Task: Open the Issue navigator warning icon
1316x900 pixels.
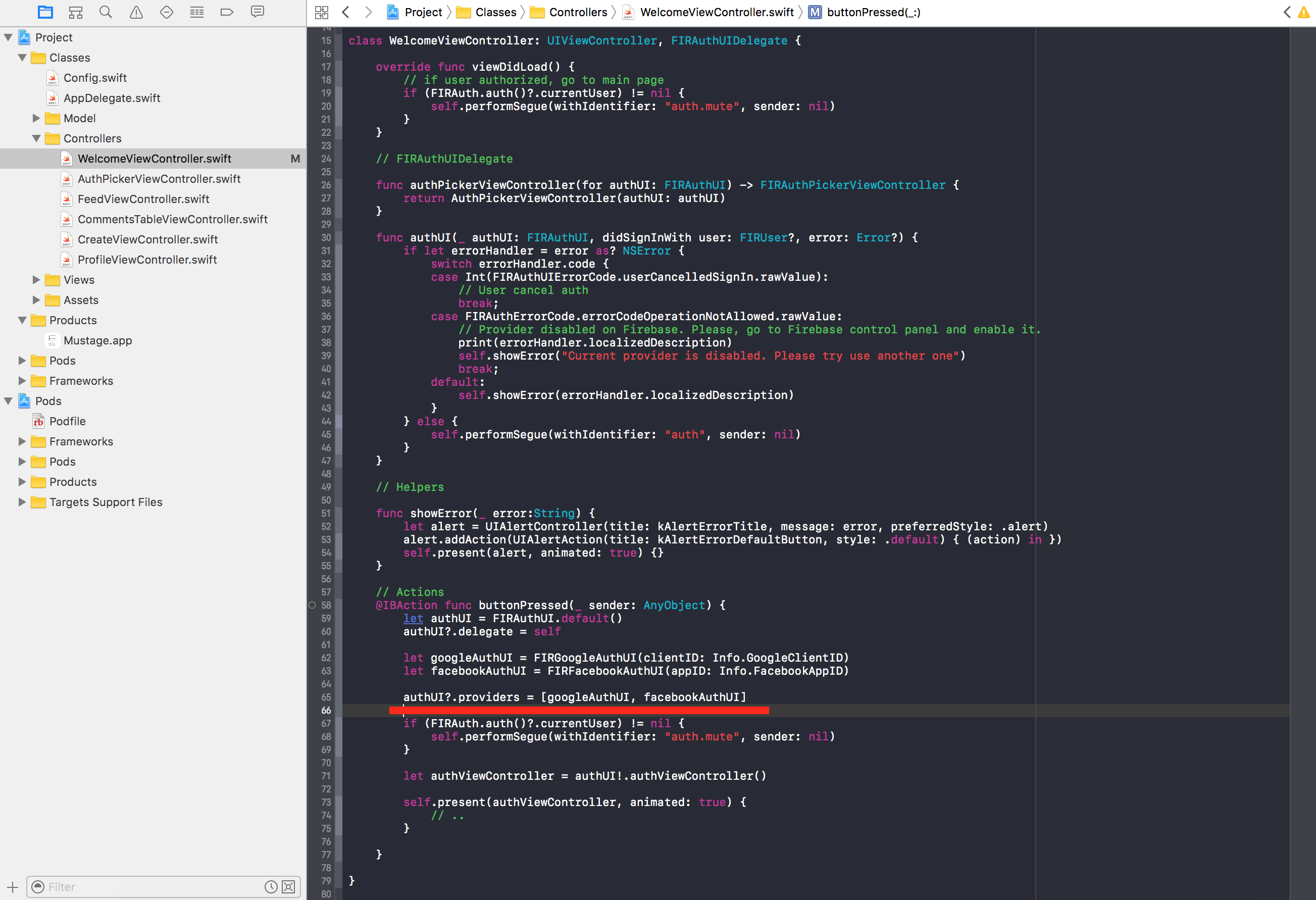Action: [x=136, y=12]
